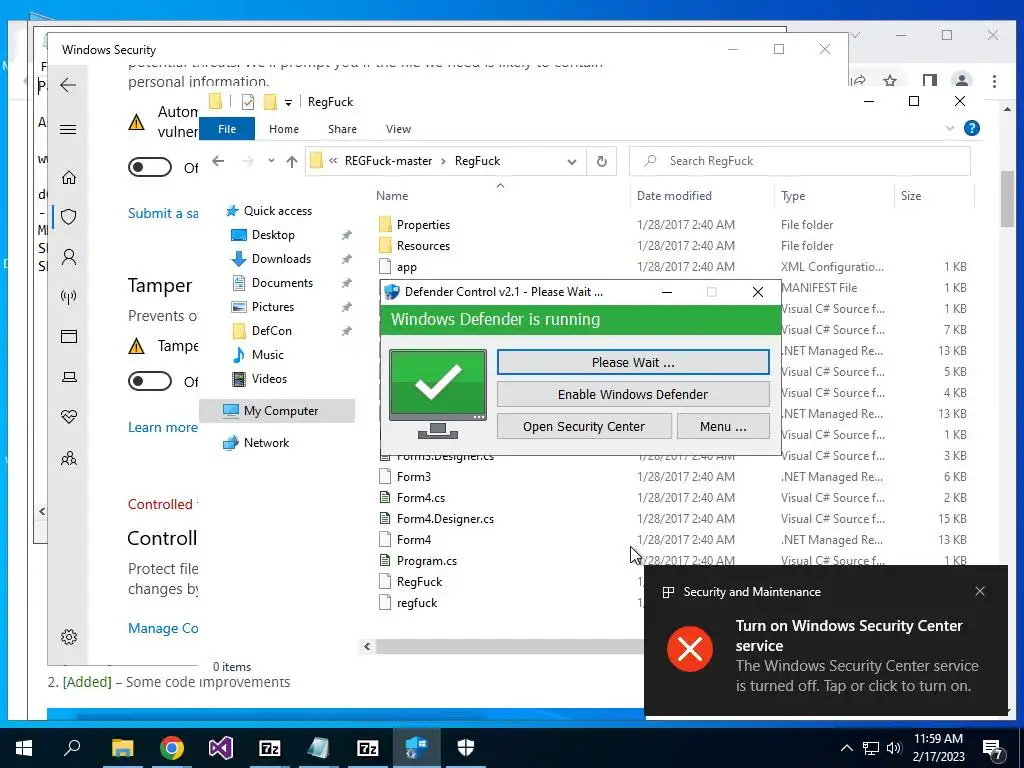The height and width of the screenshot is (768, 1024).
Task: Show hidden system tray icons
Action: pyautogui.click(x=846, y=748)
